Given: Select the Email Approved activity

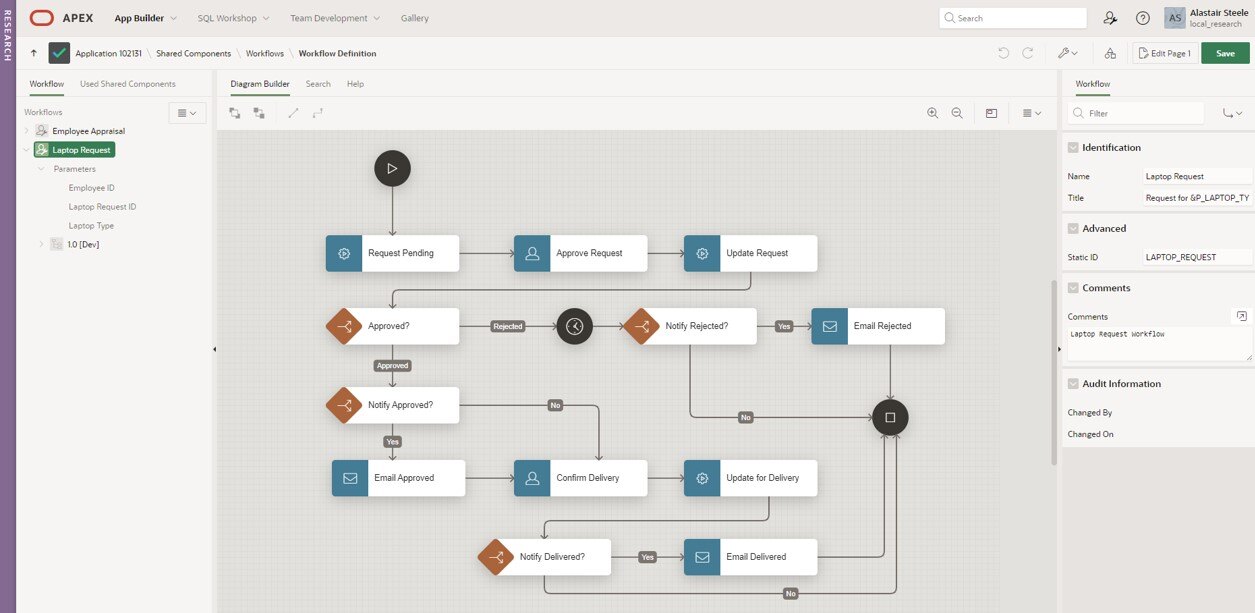Looking at the screenshot, I should pyautogui.click(x=398, y=478).
